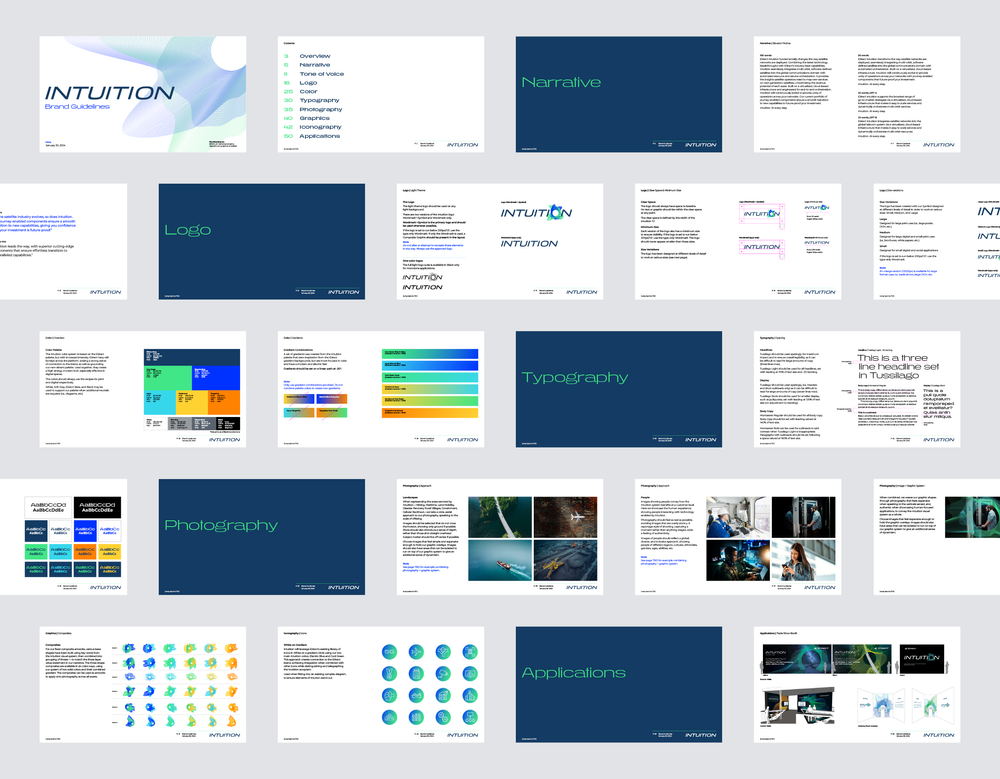Click the man with headset photo
1000x779 pixels.
click(x=738, y=560)
